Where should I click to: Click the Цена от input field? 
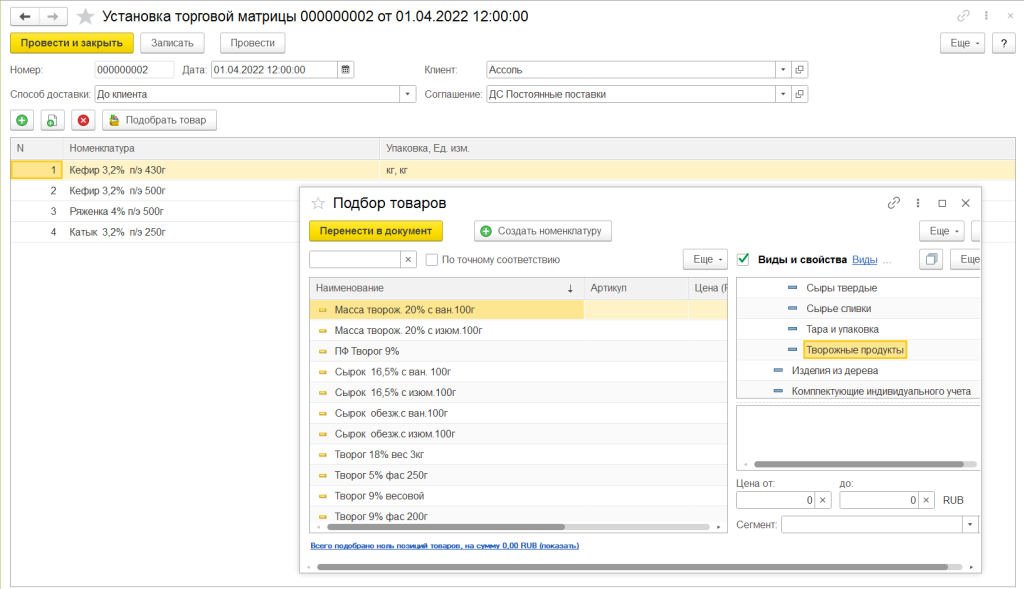pyautogui.click(x=775, y=500)
